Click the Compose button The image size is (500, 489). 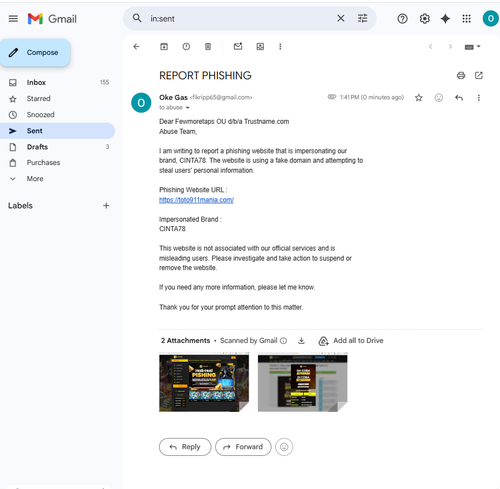click(35, 52)
